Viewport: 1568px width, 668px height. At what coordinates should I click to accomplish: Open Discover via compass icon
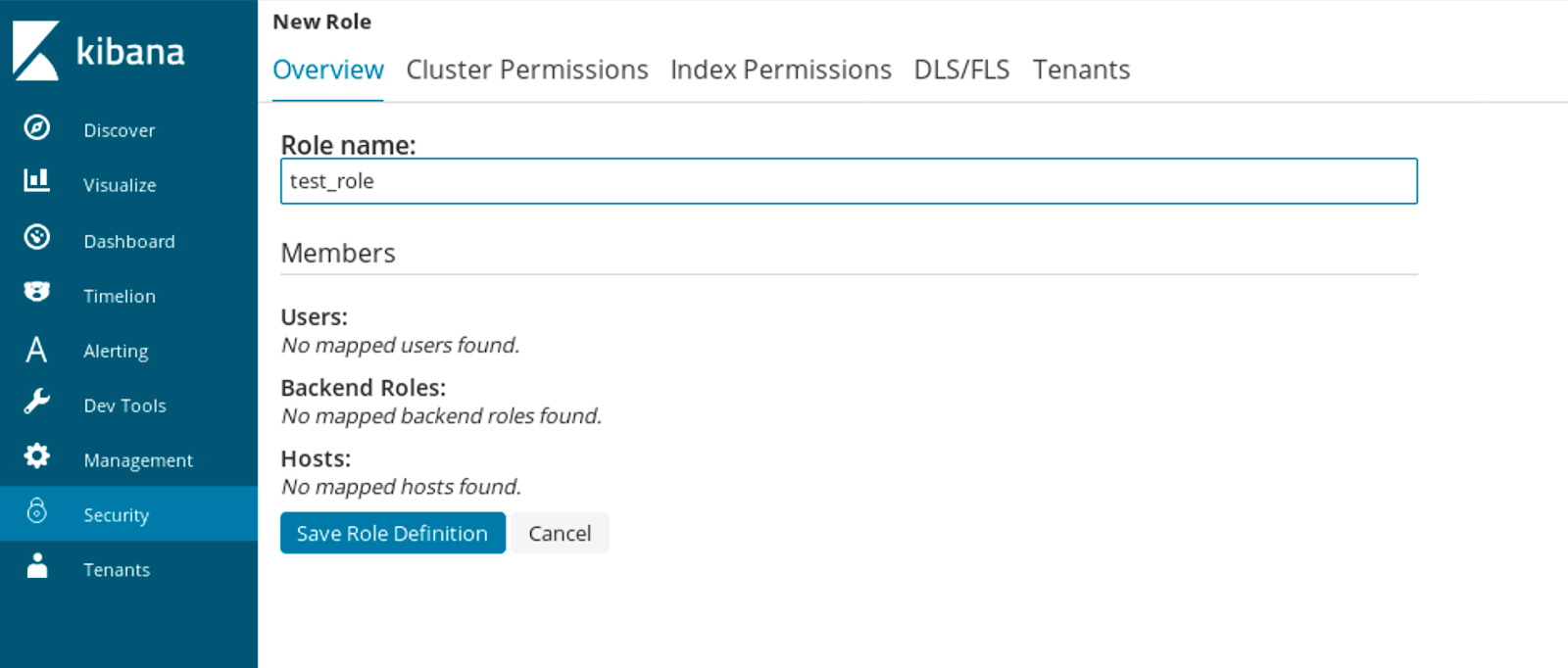click(x=37, y=127)
